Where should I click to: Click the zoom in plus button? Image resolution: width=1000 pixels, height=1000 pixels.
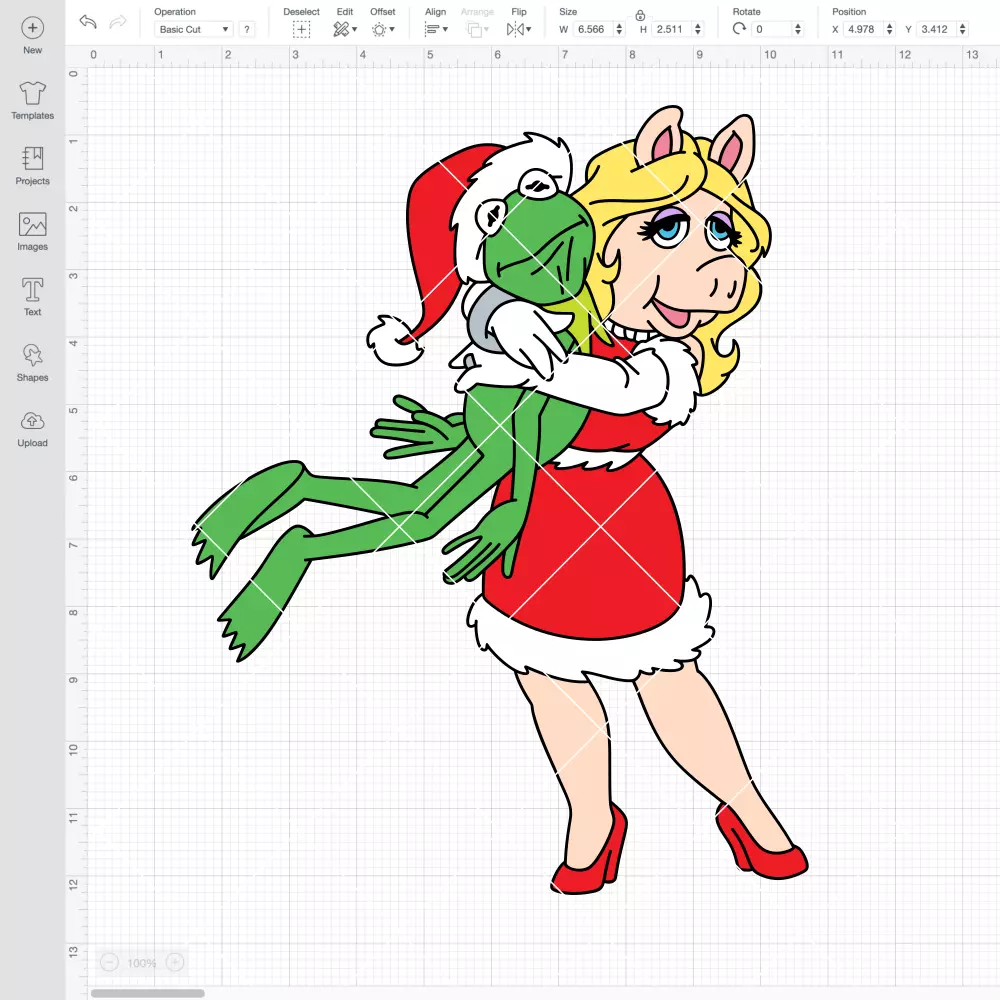tap(175, 962)
